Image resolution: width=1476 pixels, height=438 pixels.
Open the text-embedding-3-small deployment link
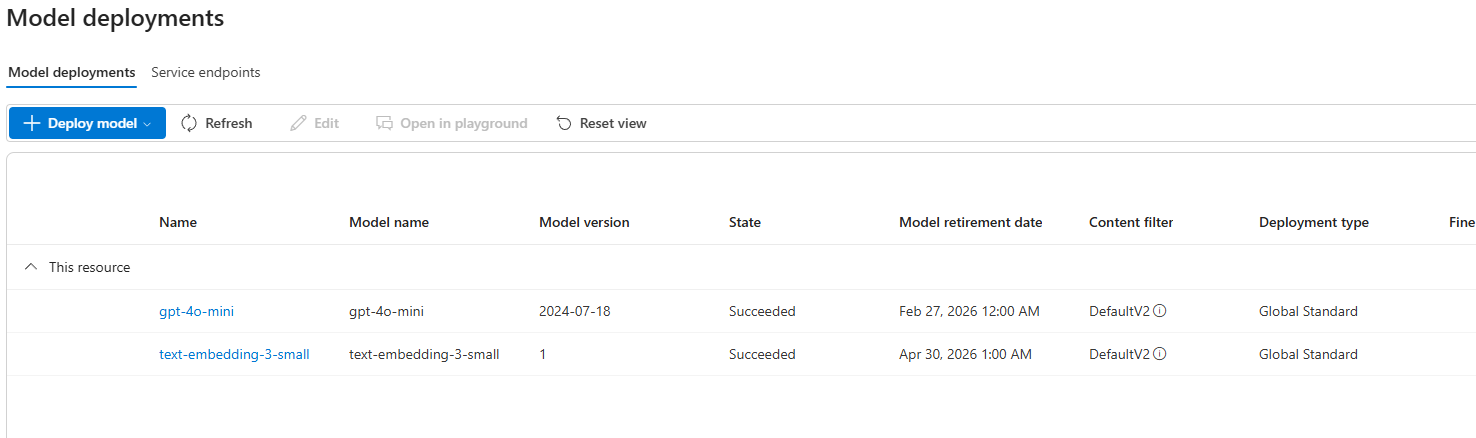pos(234,354)
